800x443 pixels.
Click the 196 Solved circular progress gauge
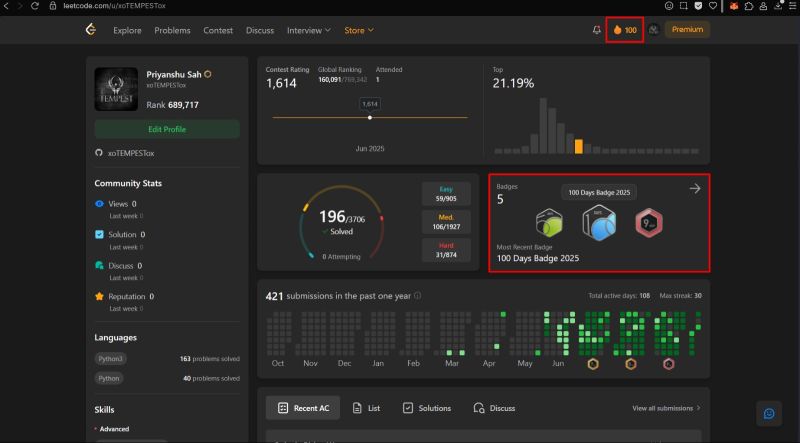[x=341, y=223]
